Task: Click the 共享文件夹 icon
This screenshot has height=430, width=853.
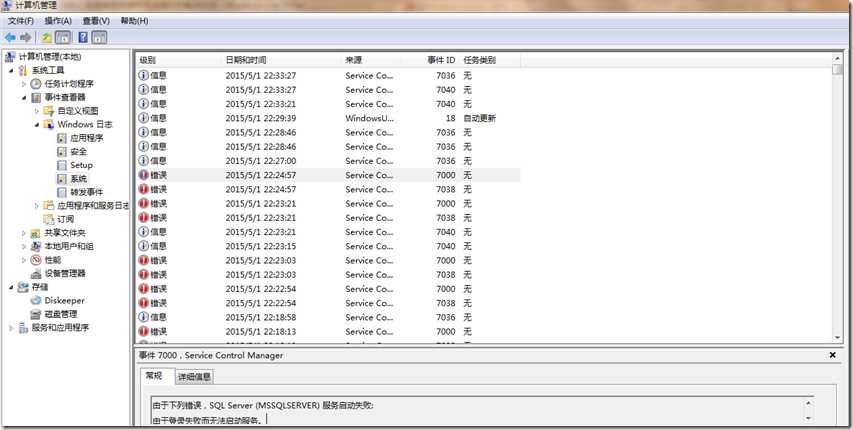Action: click(x=36, y=233)
